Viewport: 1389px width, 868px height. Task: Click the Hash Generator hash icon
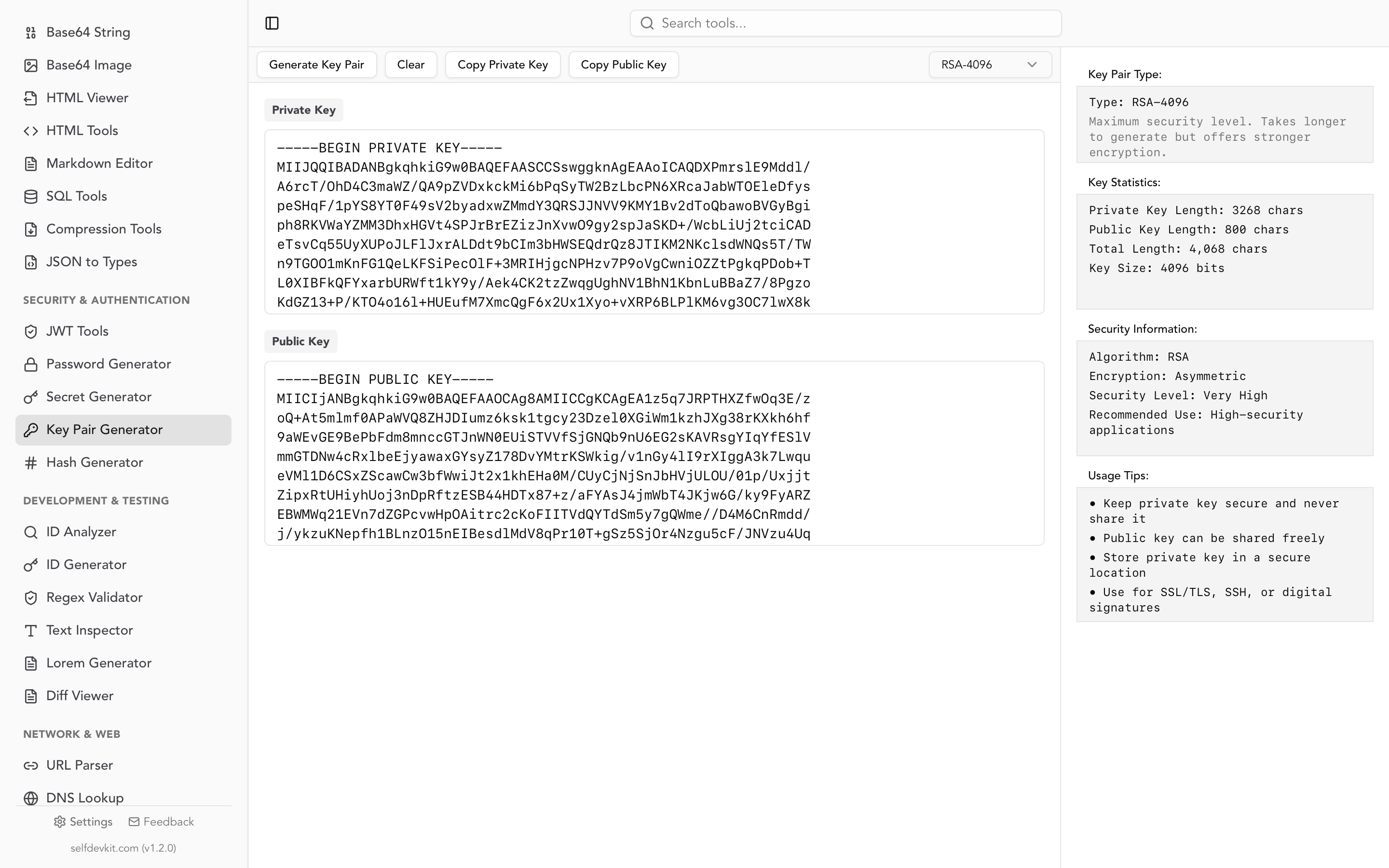coord(31,462)
